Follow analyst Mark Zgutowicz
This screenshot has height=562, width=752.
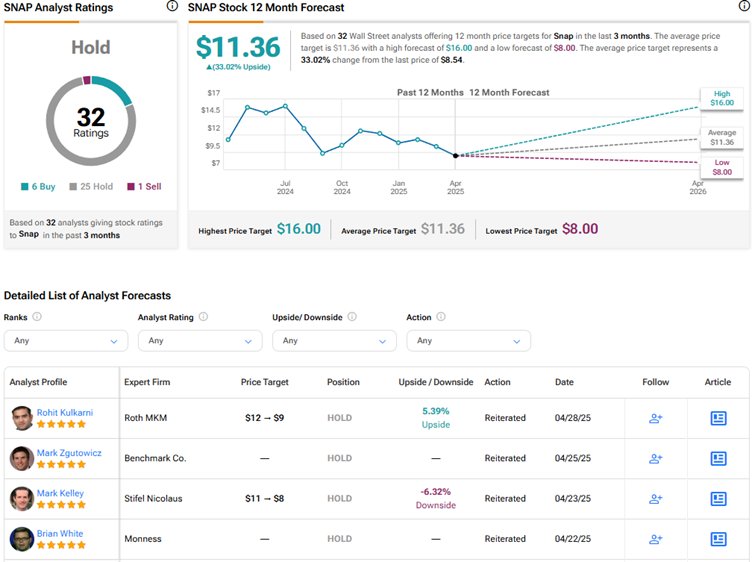(656, 458)
